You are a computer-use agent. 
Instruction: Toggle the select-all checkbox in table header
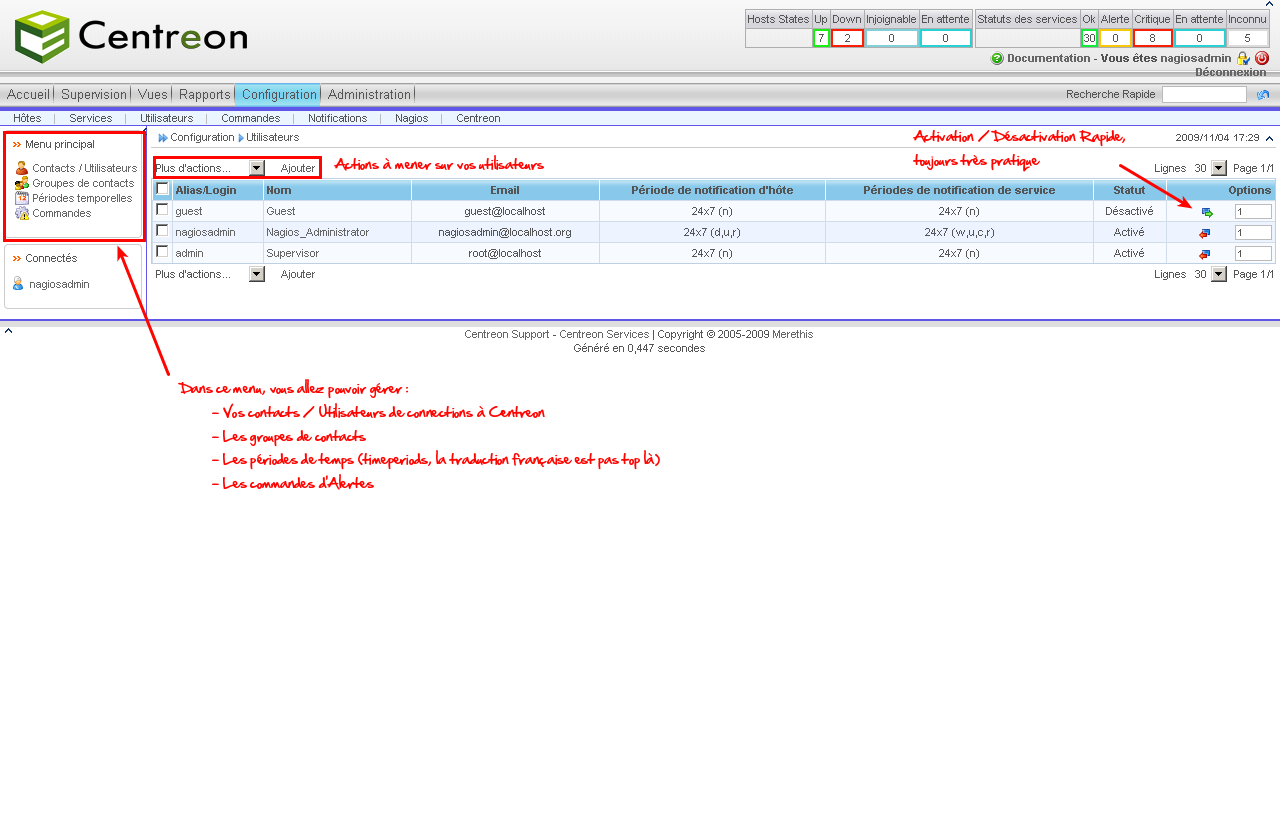click(x=162, y=189)
